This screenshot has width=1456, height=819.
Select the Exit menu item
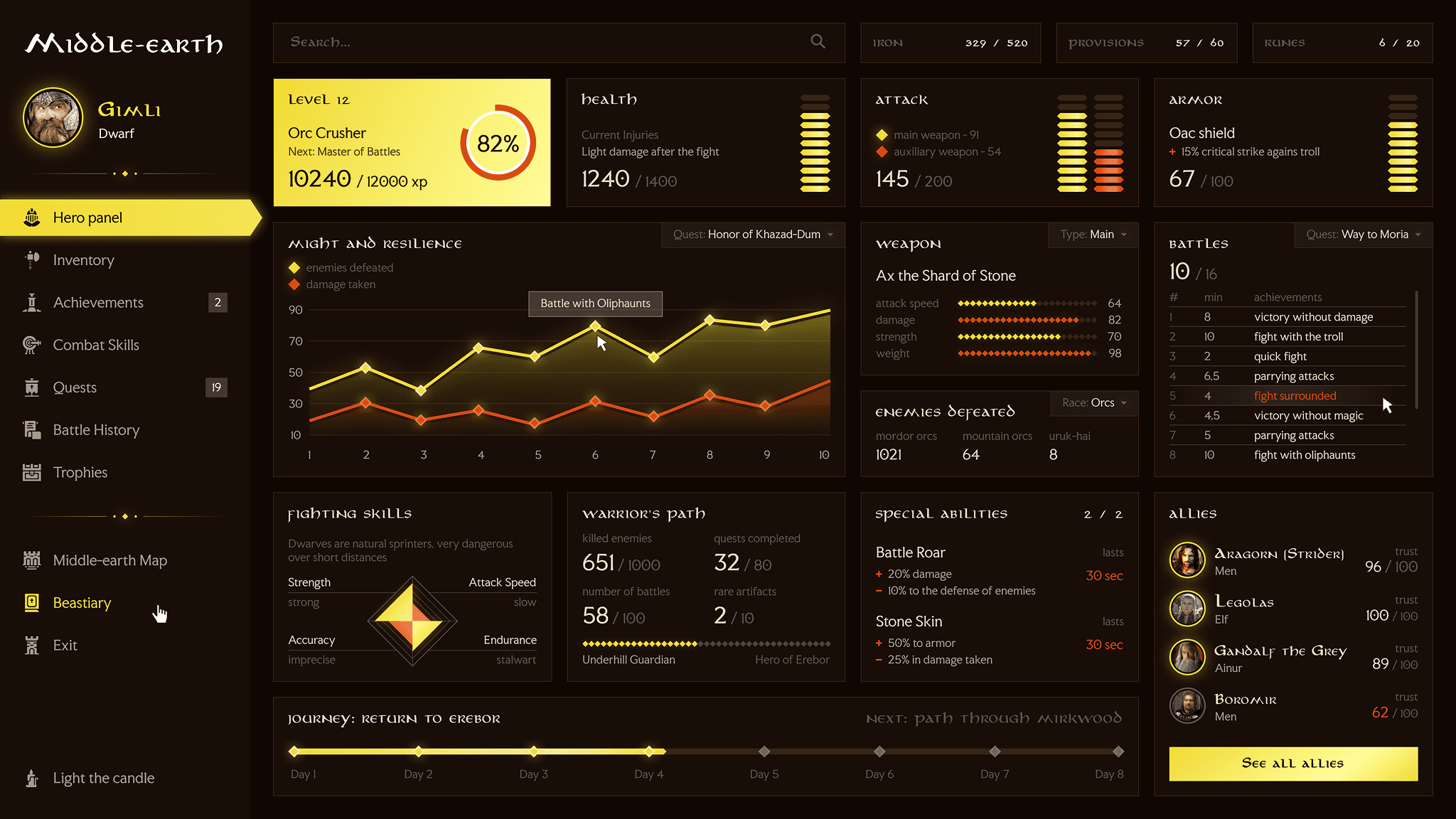click(x=65, y=646)
